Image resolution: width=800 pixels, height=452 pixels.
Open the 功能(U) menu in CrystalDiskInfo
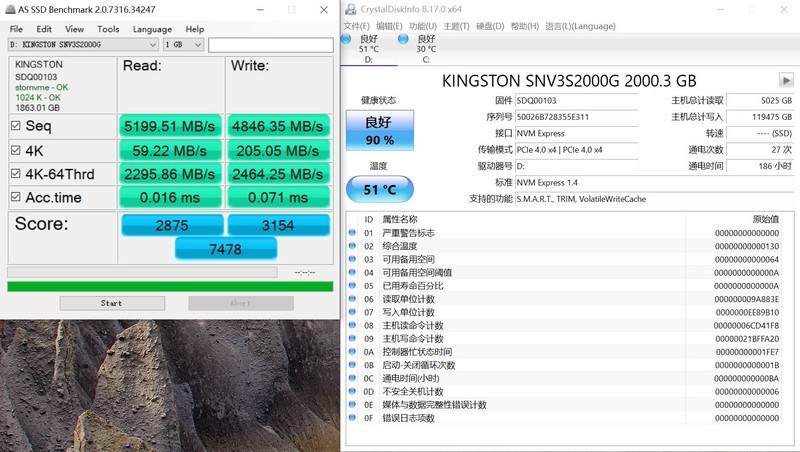coord(423,26)
